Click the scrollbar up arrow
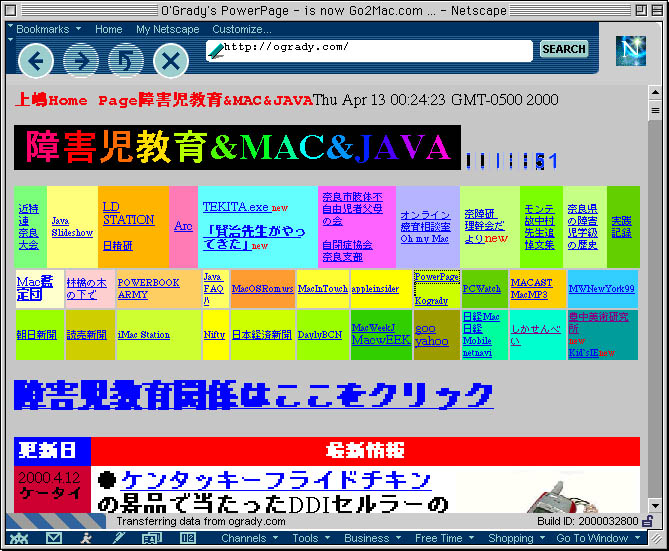This screenshot has width=669, height=551. point(655,92)
